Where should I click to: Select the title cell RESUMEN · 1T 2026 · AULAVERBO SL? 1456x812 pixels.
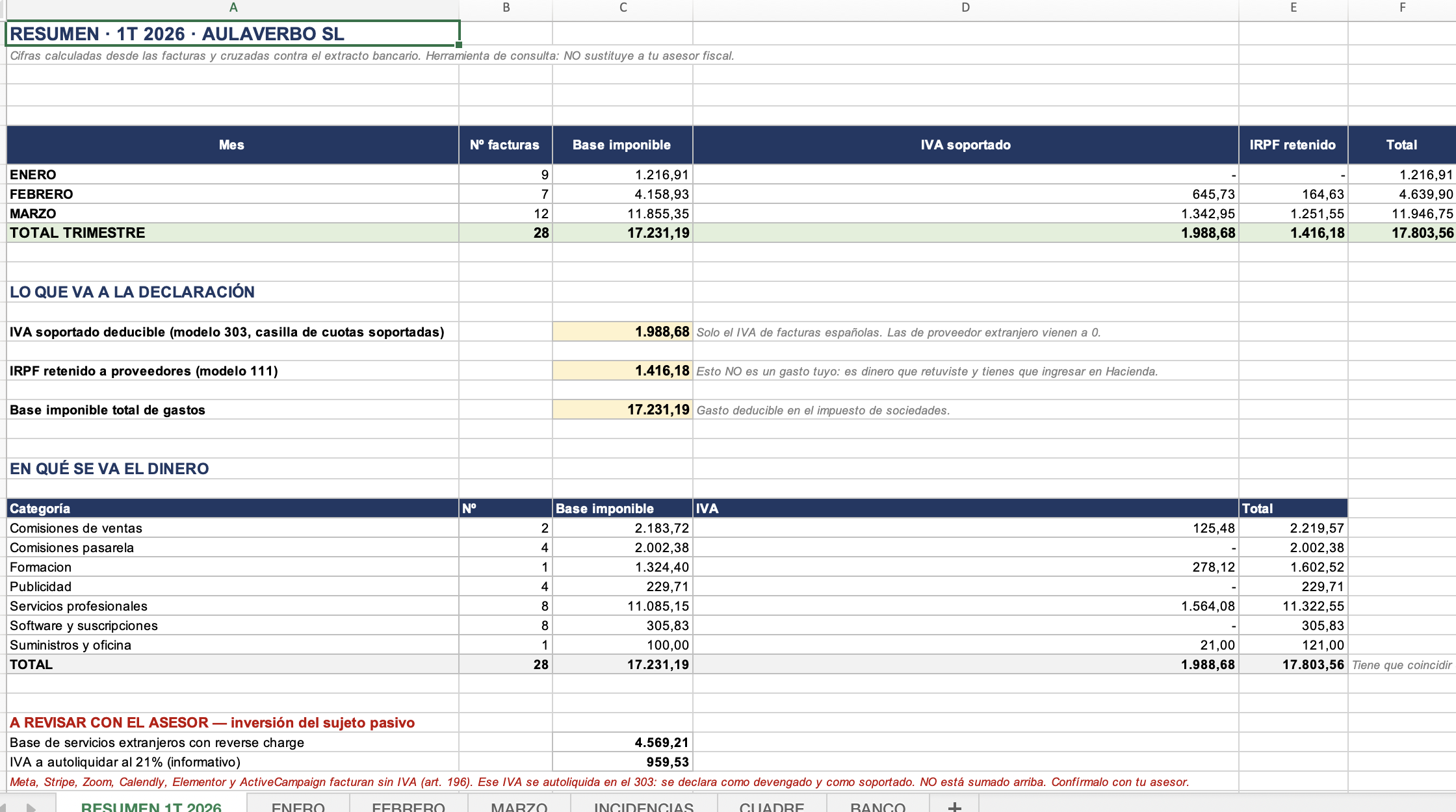[x=233, y=34]
